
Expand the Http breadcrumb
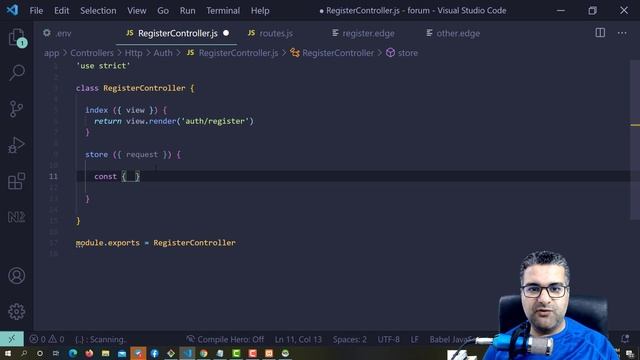pyautogui.click(x=133, y=53)
